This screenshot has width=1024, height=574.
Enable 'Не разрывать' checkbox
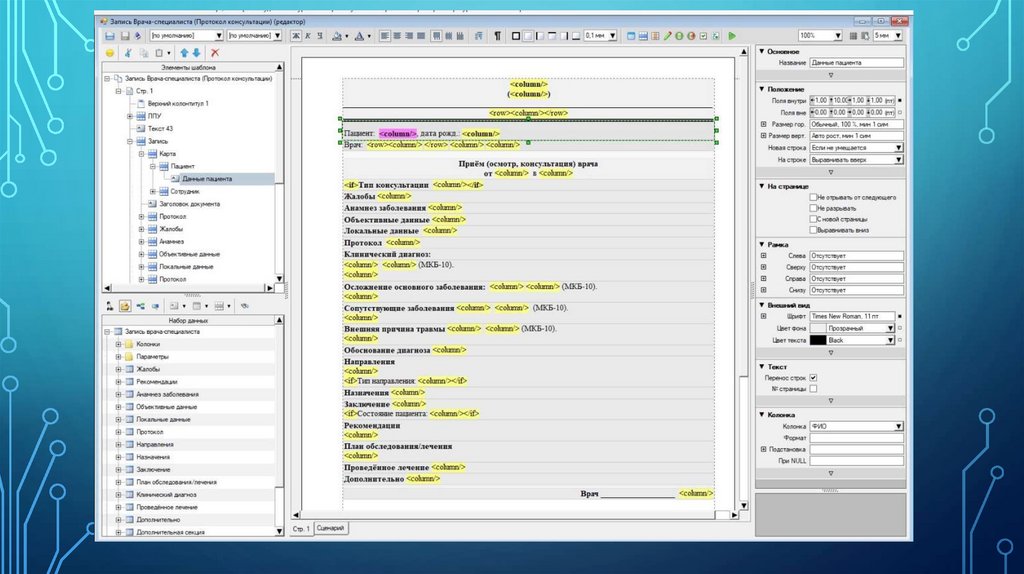(813, 208)
